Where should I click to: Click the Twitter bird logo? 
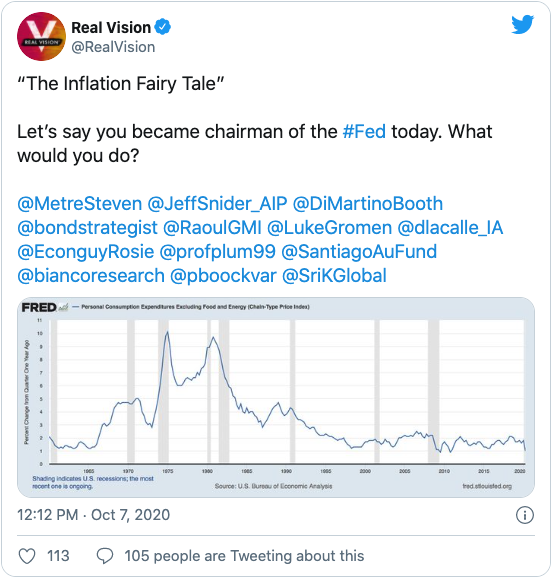point(522,24)
